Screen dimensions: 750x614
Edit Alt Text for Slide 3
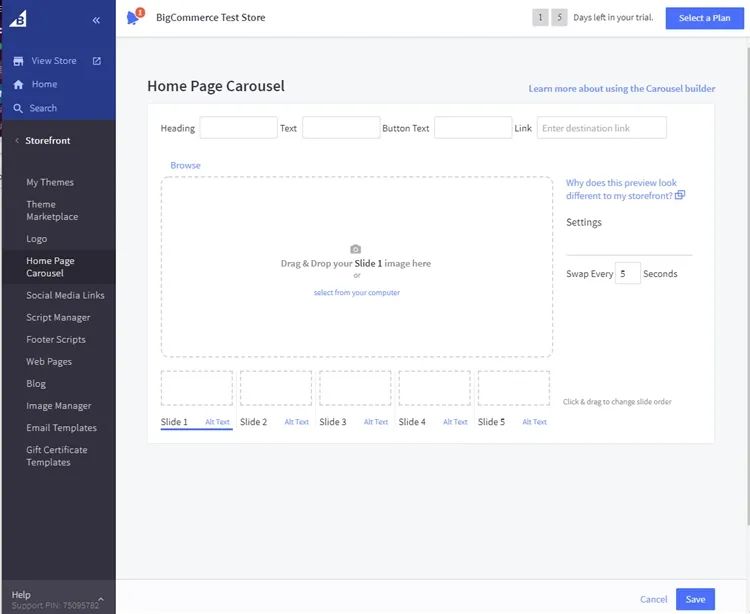point(375,422)
